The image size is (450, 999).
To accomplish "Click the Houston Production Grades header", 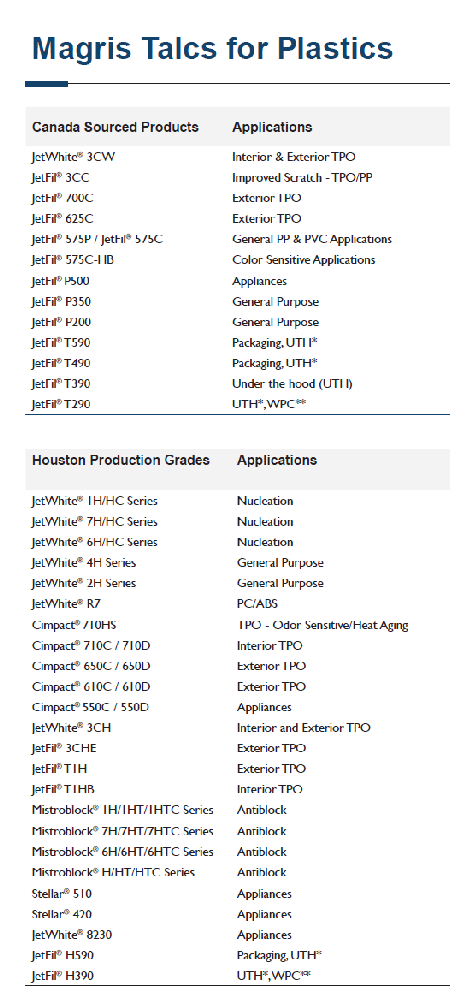I will pos(120,460).
